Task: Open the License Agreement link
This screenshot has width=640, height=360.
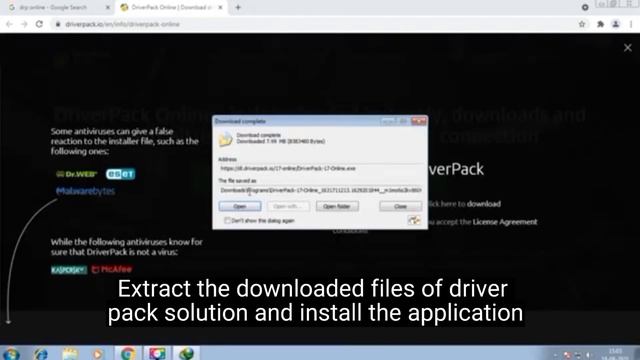Action: click(505, 222)
